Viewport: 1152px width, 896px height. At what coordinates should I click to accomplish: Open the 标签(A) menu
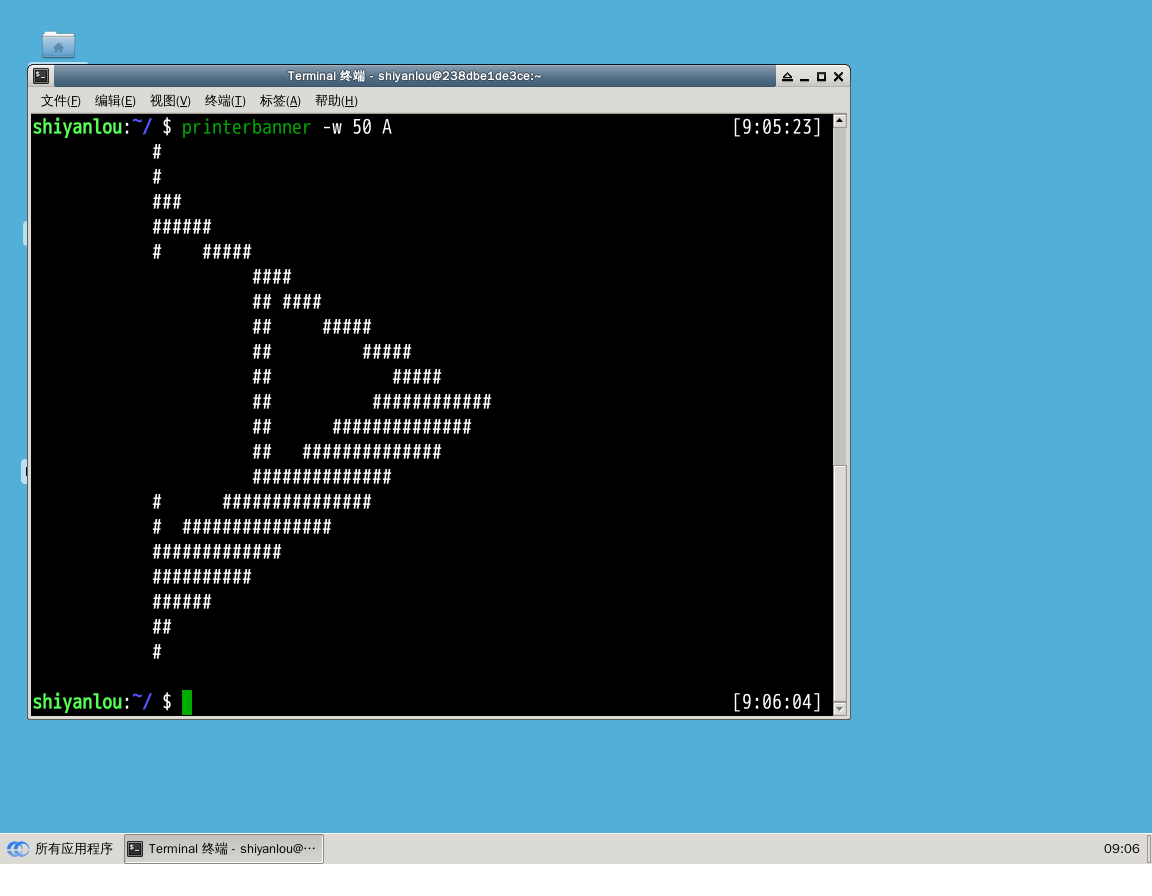pyautogui.click(x=280, y=101)
